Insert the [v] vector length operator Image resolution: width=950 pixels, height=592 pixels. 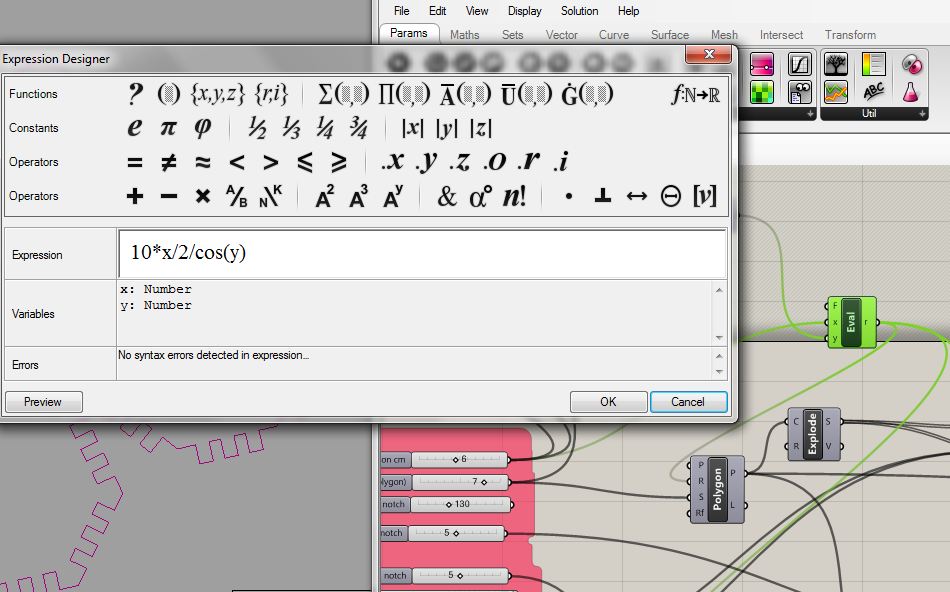click(705, 196)
